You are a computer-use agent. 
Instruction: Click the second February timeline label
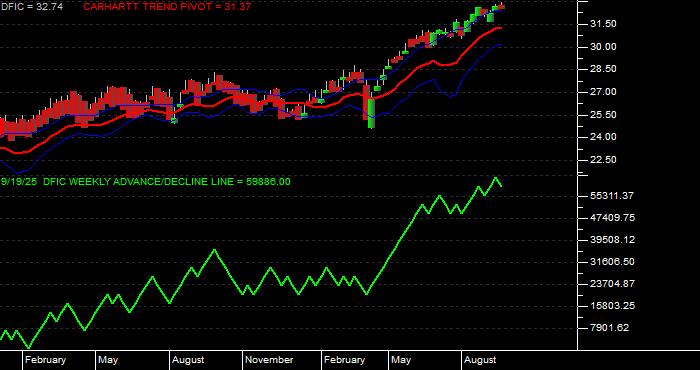point(345,360)
